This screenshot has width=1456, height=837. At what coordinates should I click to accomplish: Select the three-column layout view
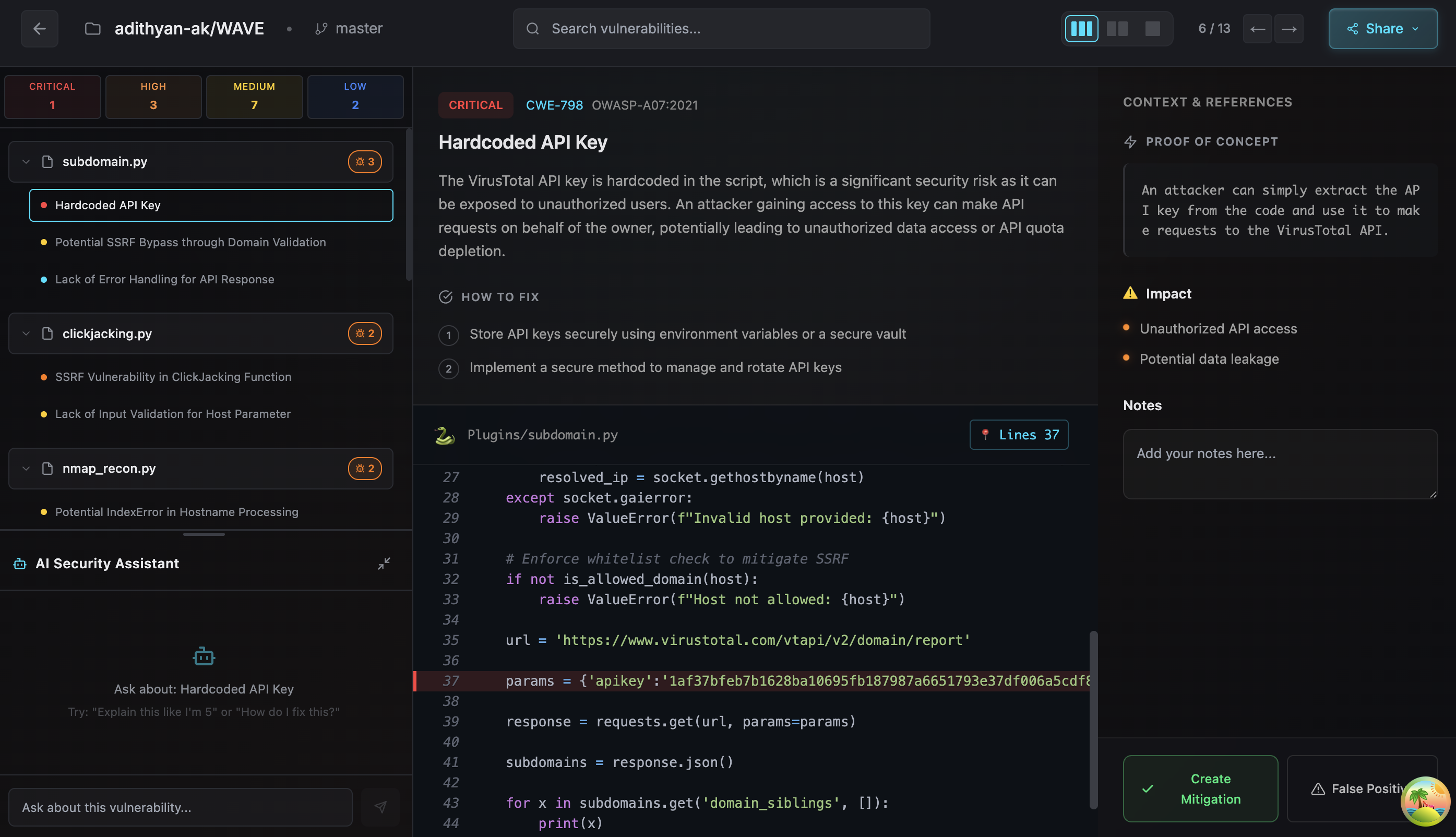(1081, 28)
